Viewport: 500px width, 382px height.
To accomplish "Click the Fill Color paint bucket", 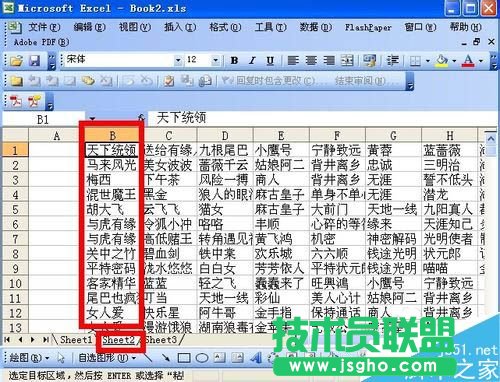I will [x=442, y=61].
